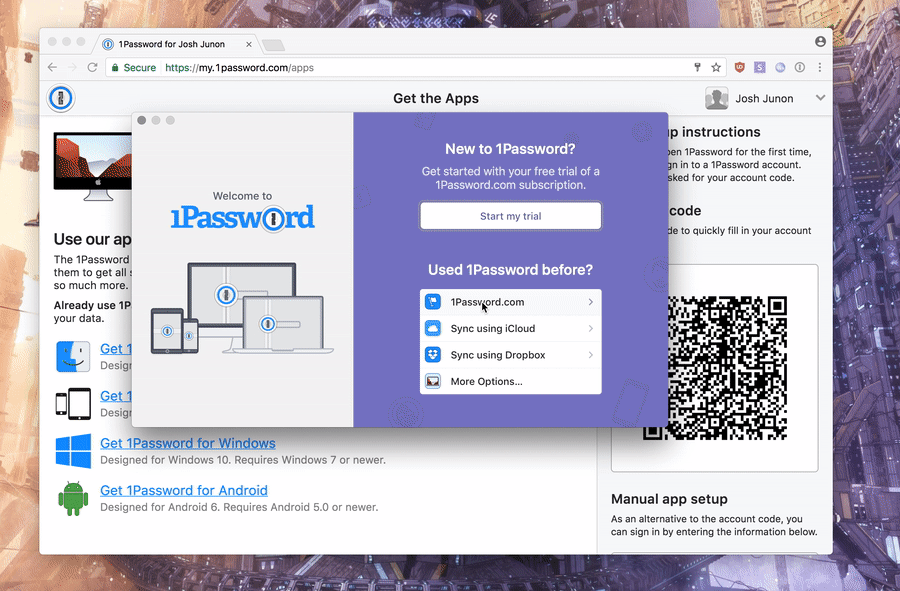Click the Josh Junon account name
Image resolution: width=900 pixels, height=591 pixels.
pos(764,98)
